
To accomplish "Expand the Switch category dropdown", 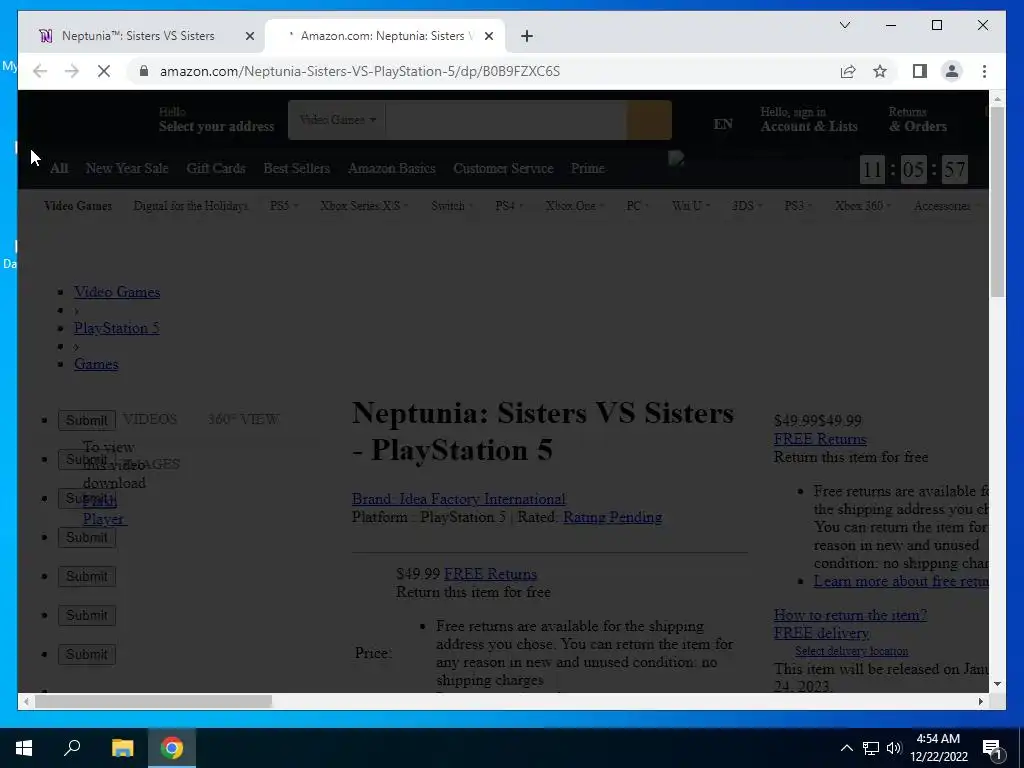I will [x=451, y=206].
